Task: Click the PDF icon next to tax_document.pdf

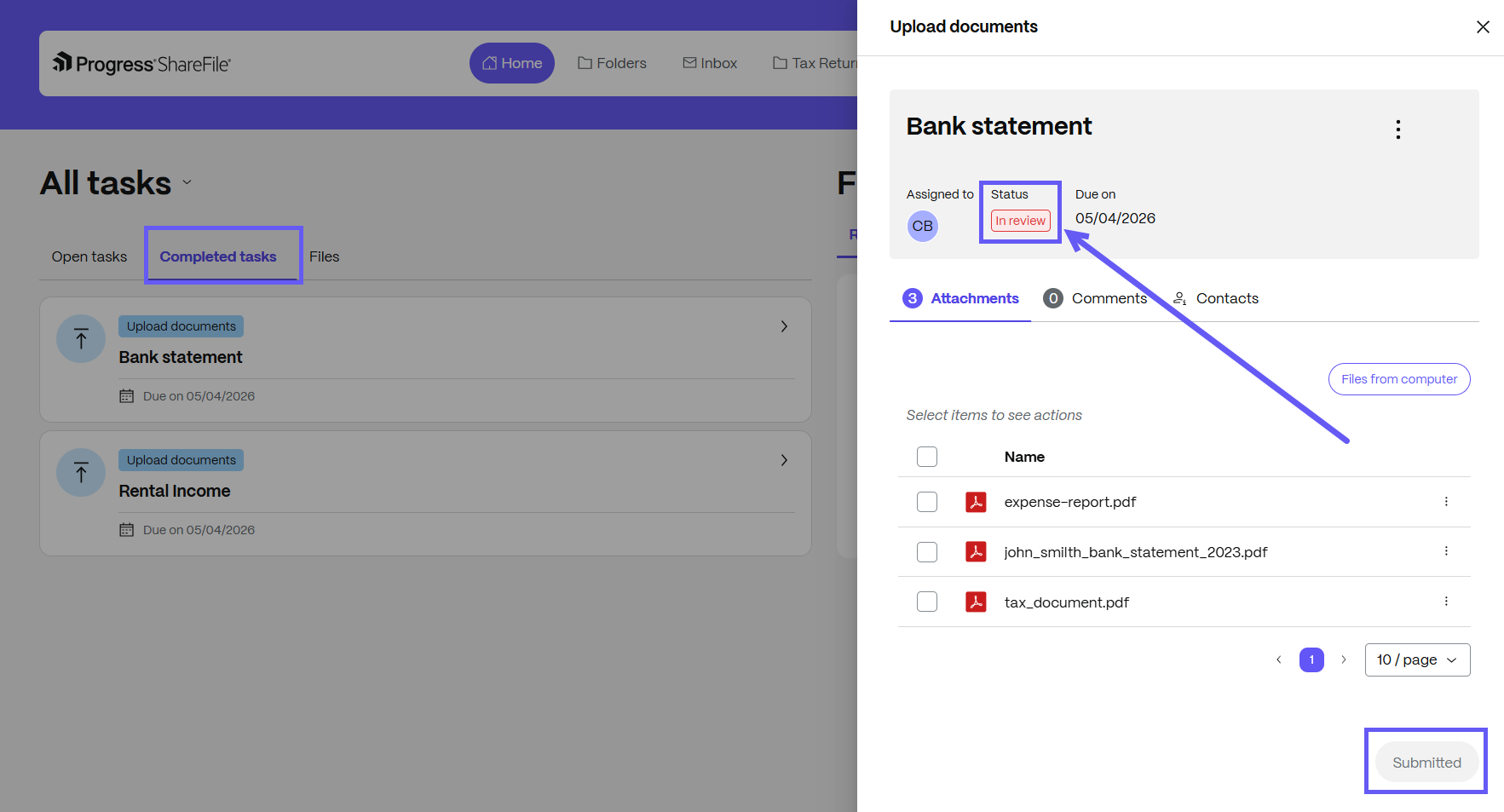Action: click(976, 602)
